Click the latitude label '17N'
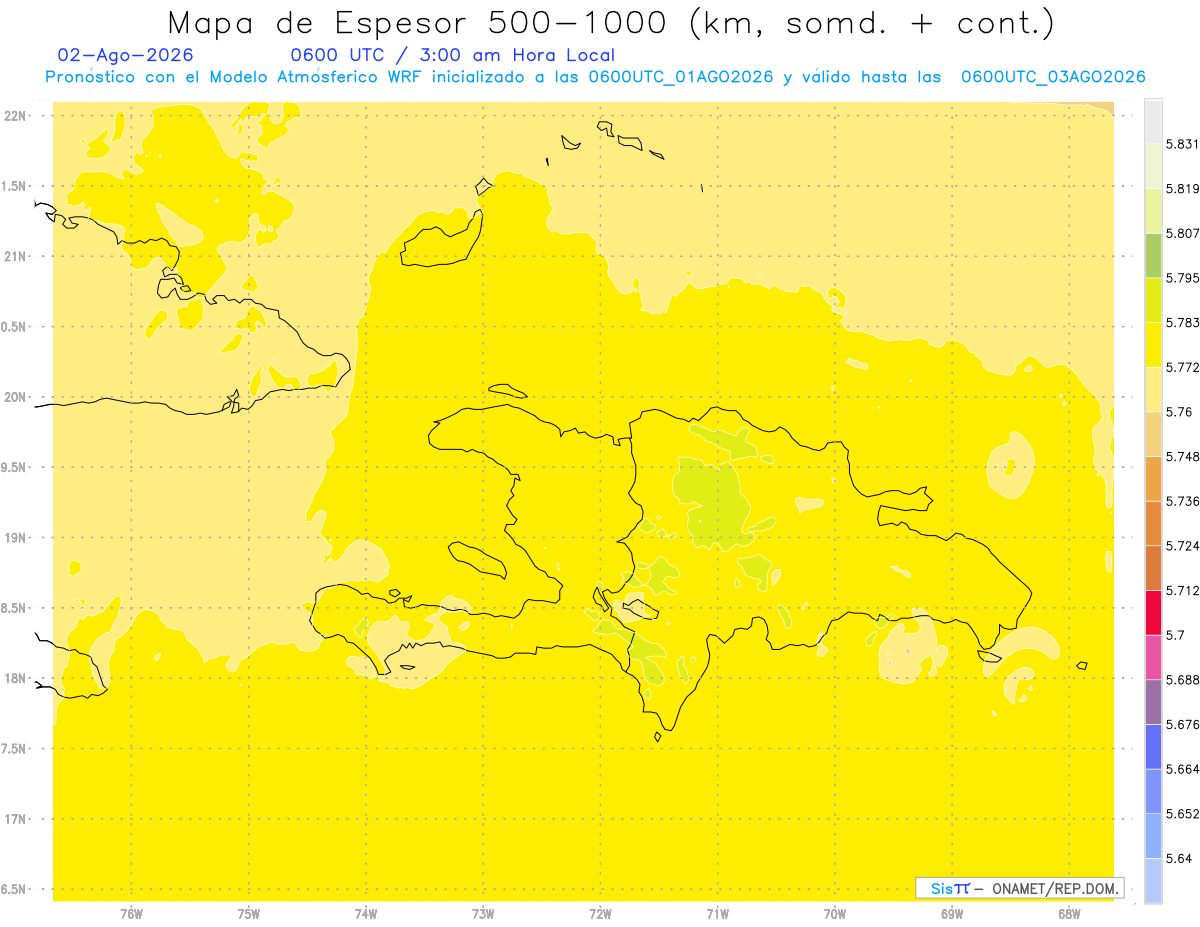 point(14,820)
